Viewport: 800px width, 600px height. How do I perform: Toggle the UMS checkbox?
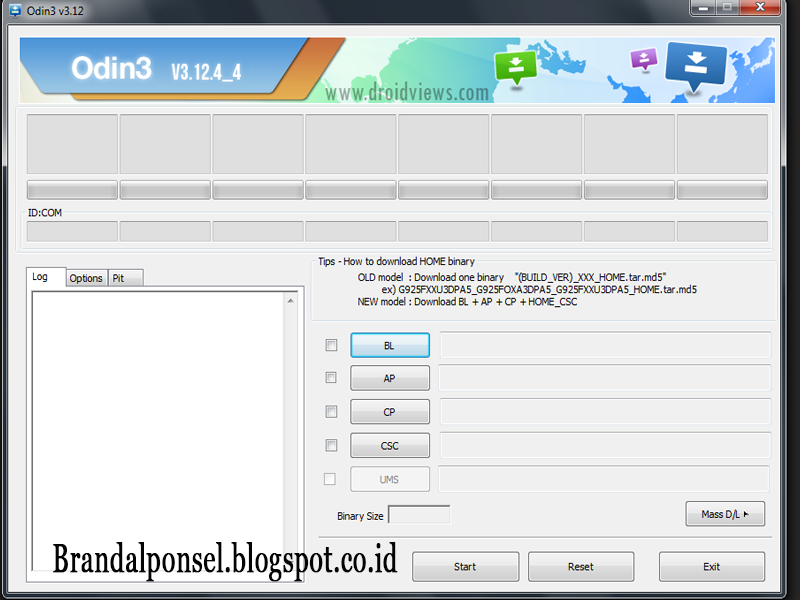coord(330,479)
